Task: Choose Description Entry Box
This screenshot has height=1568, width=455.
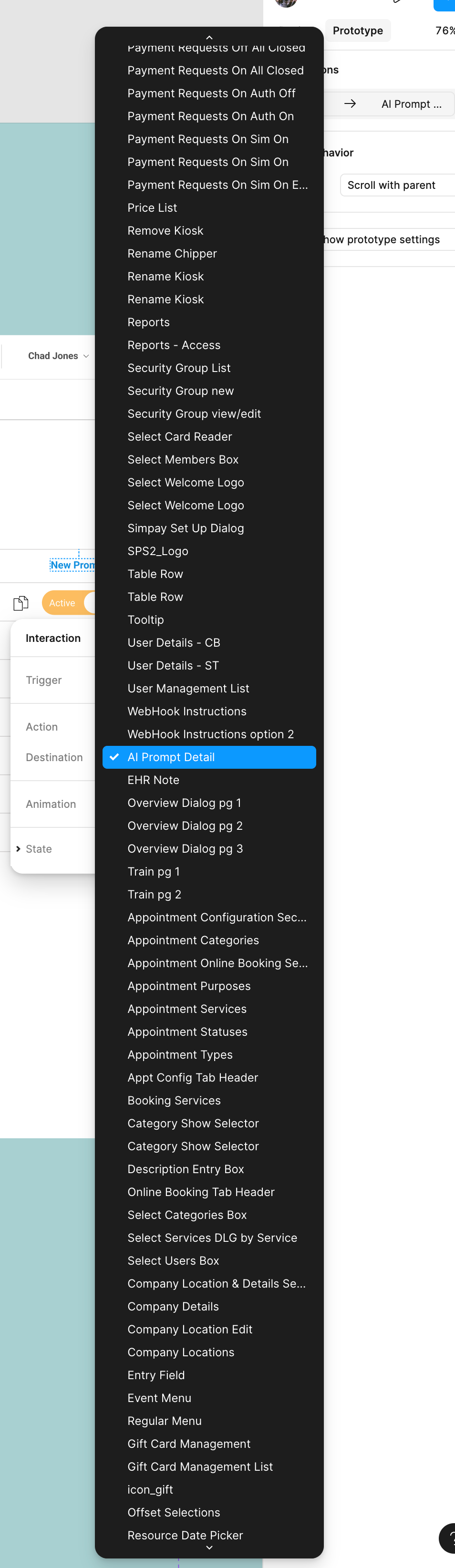Action: [209, 1169]
